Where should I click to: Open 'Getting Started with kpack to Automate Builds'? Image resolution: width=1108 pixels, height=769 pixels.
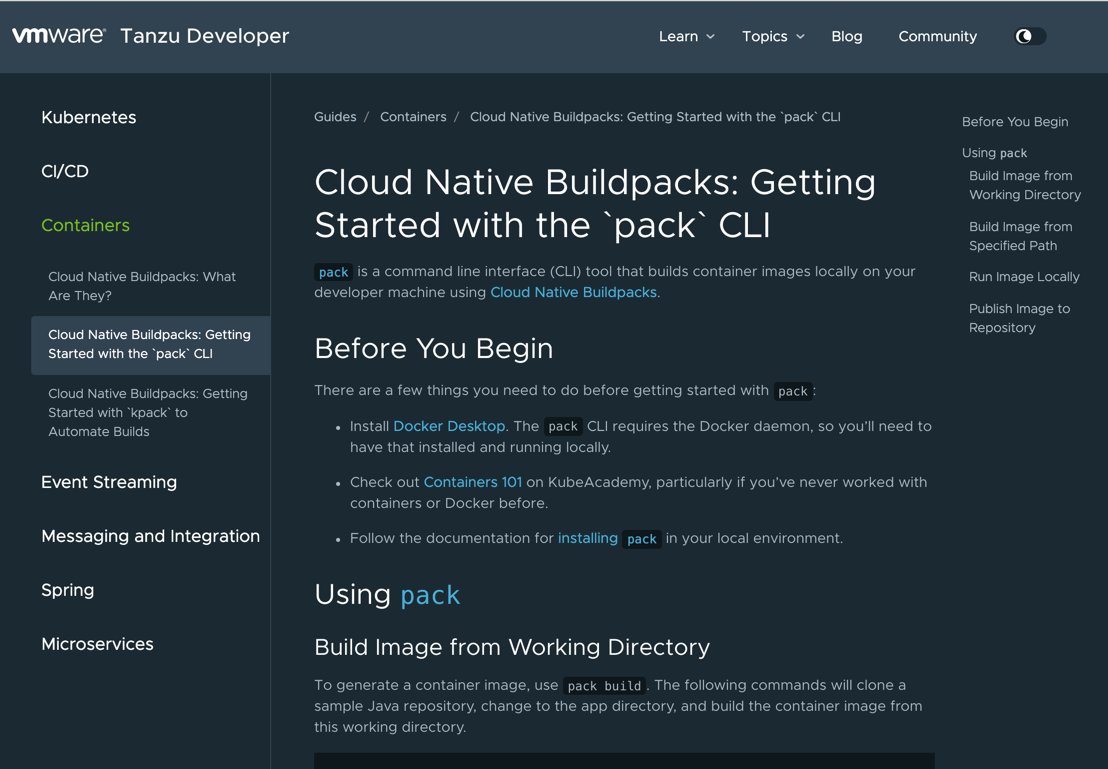pos(148,412)
